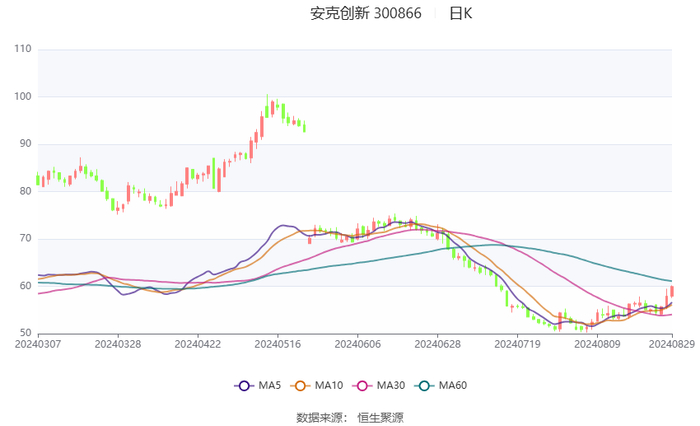Click the x-axis date 20240307

38,344
